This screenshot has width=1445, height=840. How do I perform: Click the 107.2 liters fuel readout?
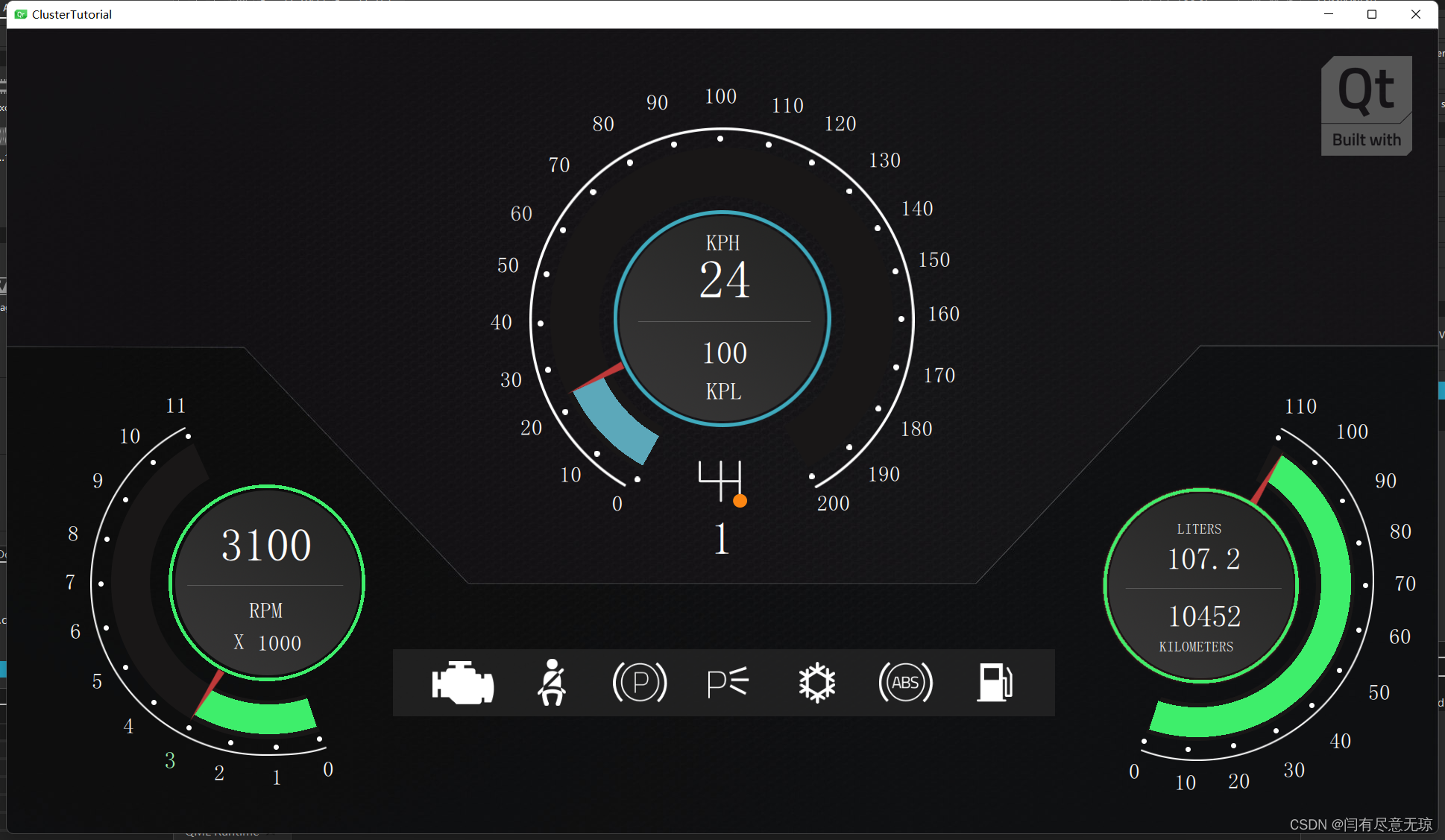pos(1203,559)
